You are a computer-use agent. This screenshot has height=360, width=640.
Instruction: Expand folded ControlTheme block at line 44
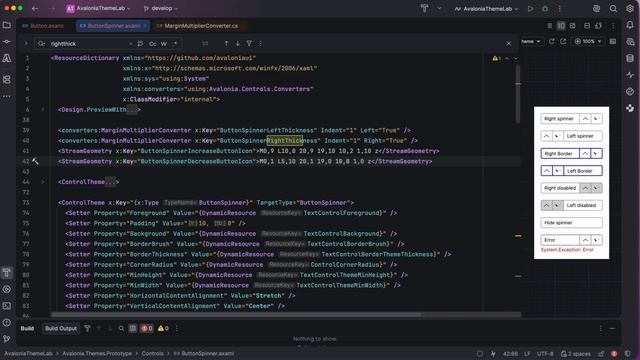(x=43, y=182)
